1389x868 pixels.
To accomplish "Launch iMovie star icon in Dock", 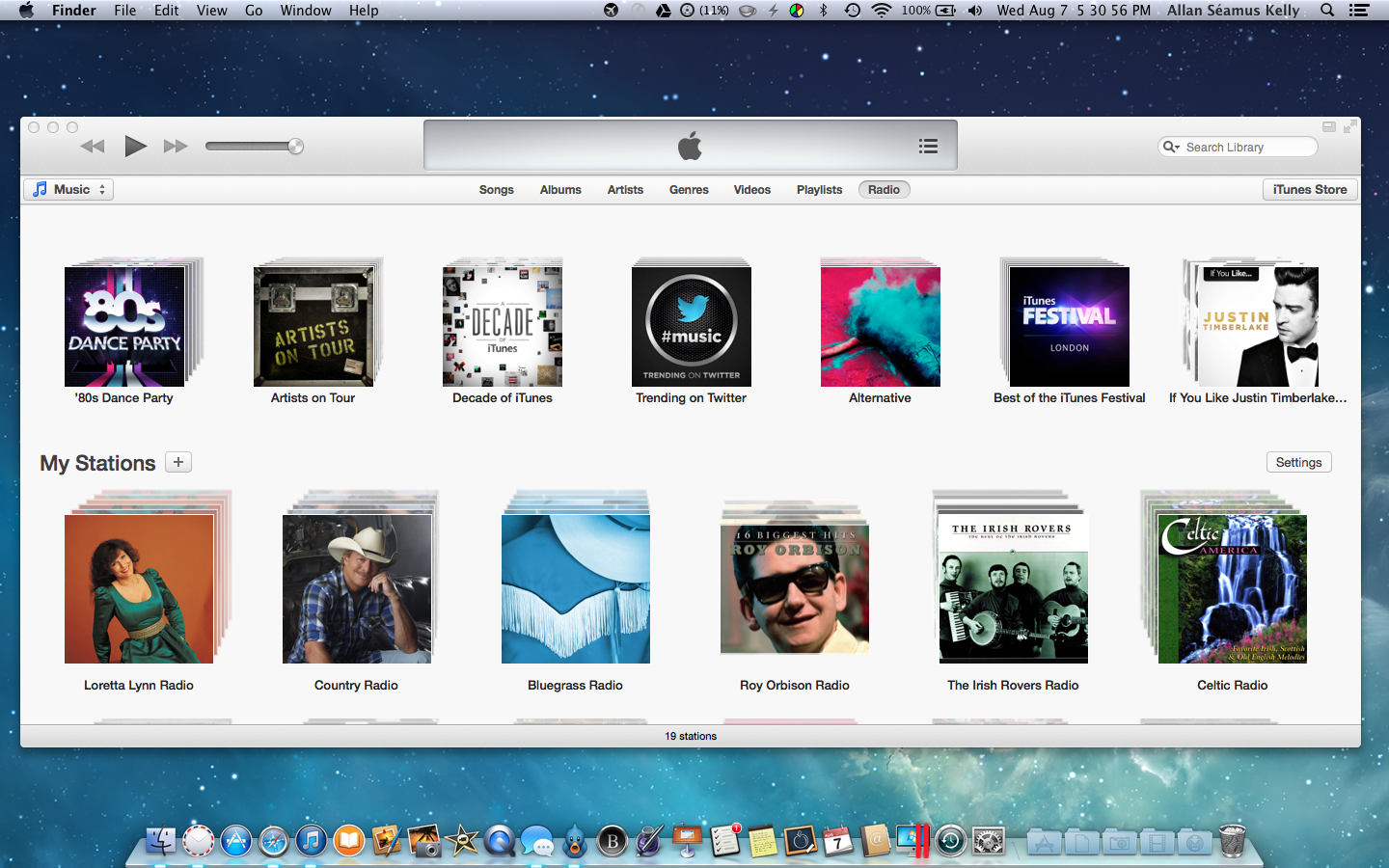I will tap(462, 841).
